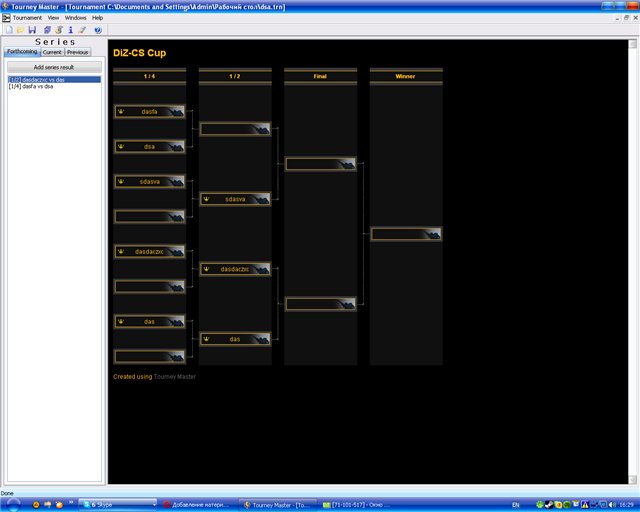Switch to the Current series tab
Screen dimensions: 640x512
(x=51, y=52)
